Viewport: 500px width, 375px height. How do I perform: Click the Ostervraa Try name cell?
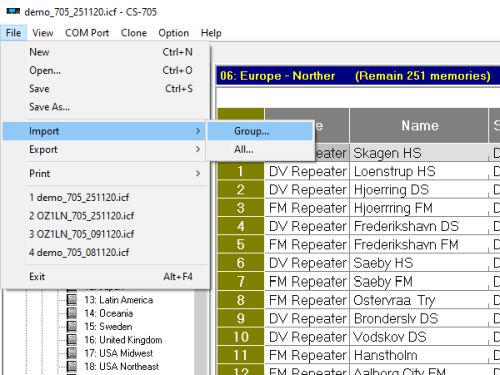pyautogui.click(x=419, y=300)
